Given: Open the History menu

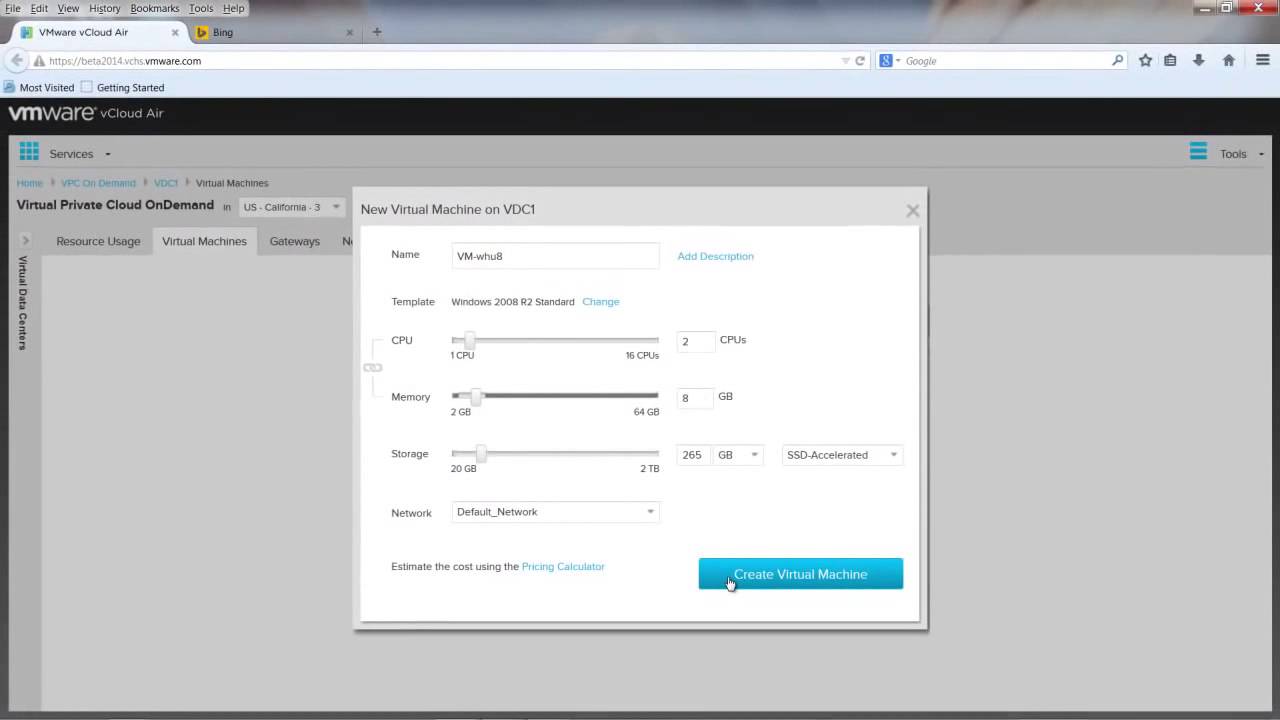Looking at the screenshot, I should click(104, 8).
